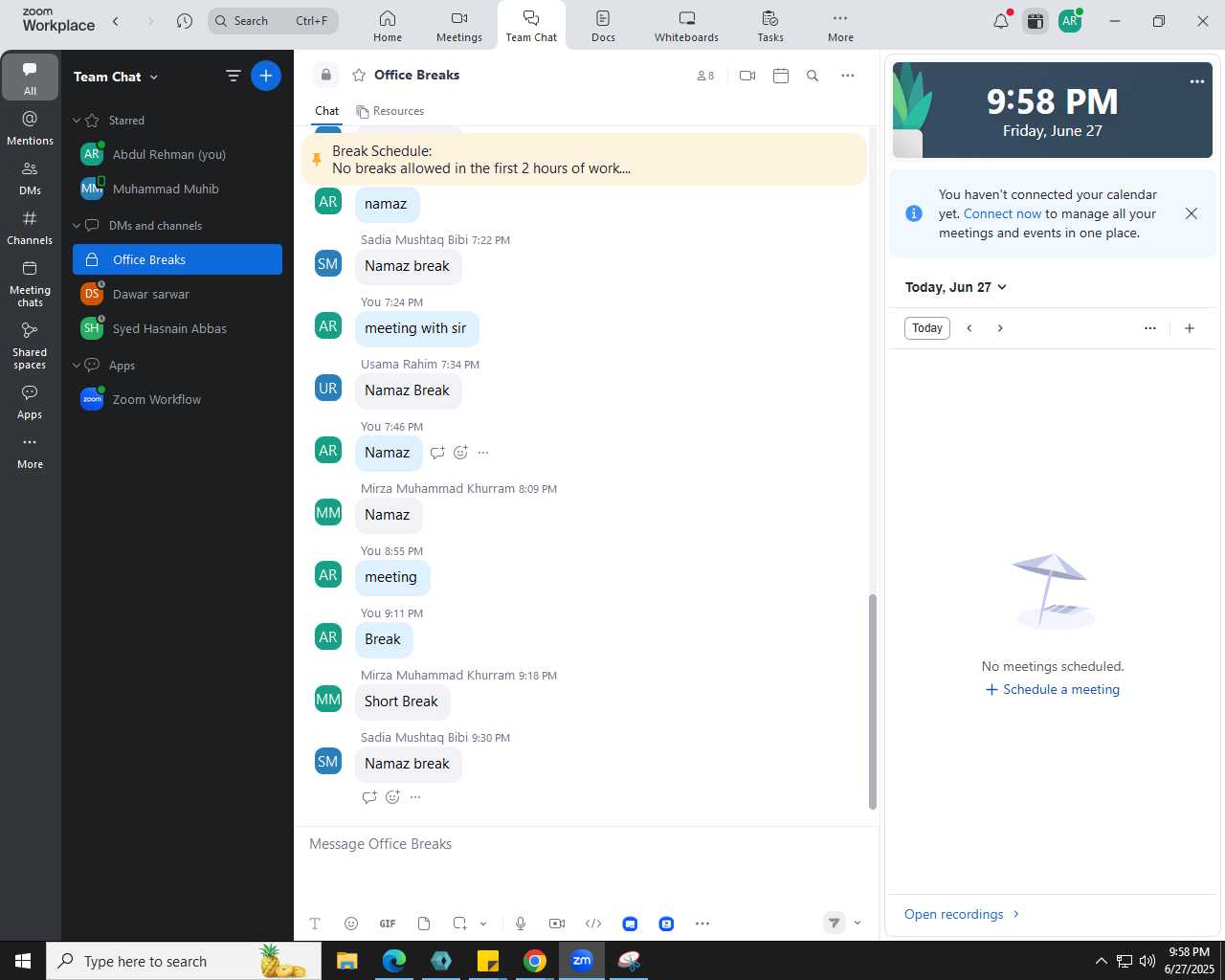
Task: Open the Team Chat dropdown
Action: [x=116, y=77]
